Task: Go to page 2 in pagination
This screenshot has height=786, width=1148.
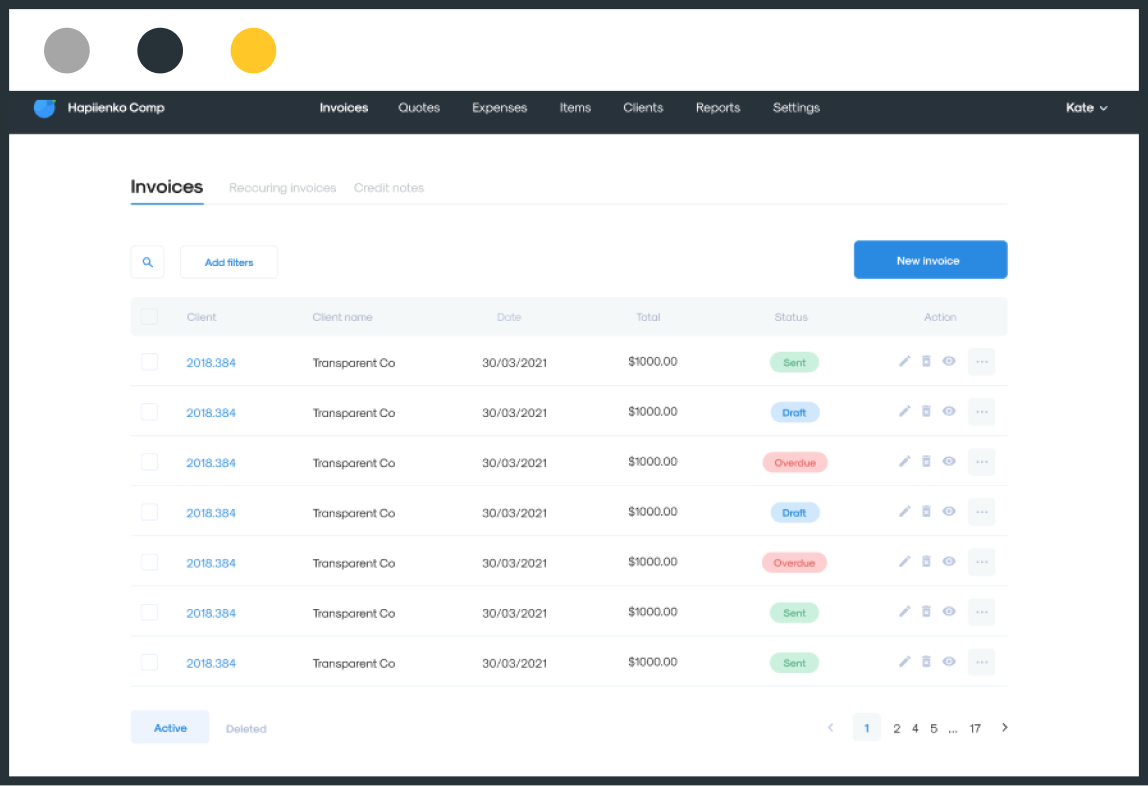Action: [896, 728]
